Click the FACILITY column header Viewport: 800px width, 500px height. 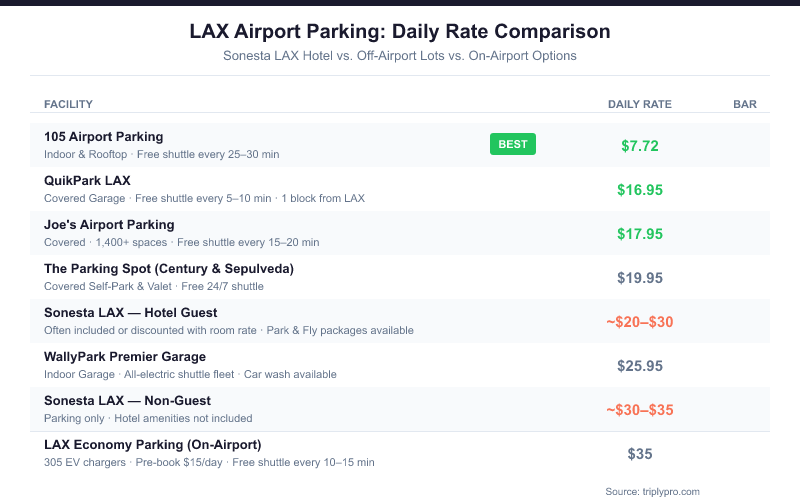(x=69, y=104)
